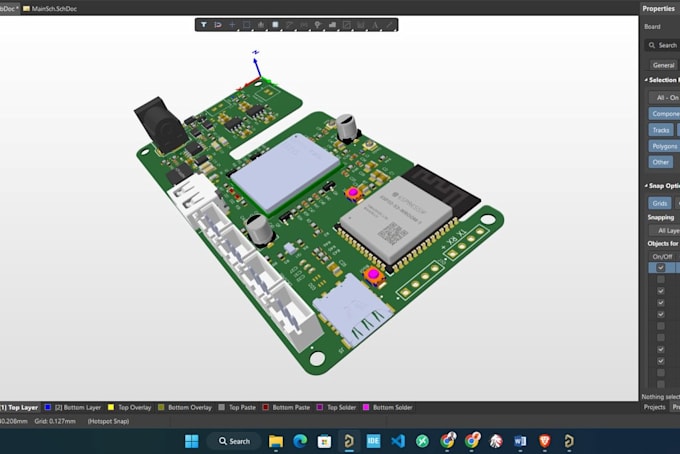Click the Properties panel title

click(x=658, y=8)
